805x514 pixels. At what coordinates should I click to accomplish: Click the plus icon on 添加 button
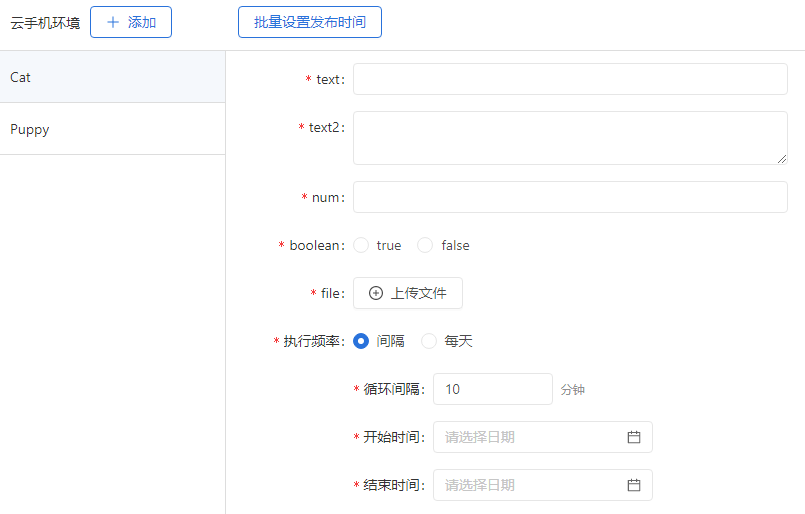(113, 22)
